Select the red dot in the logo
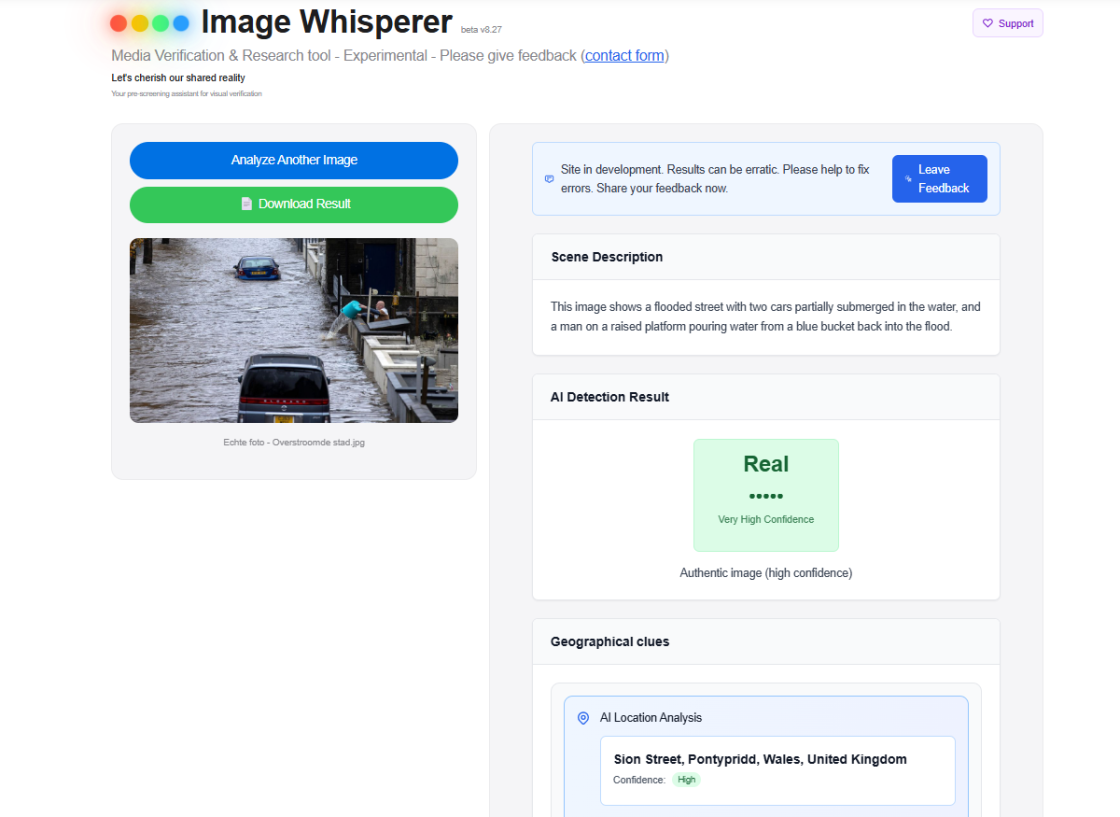The width and height of the screenshot is (1120, 817). click(119, 21)
